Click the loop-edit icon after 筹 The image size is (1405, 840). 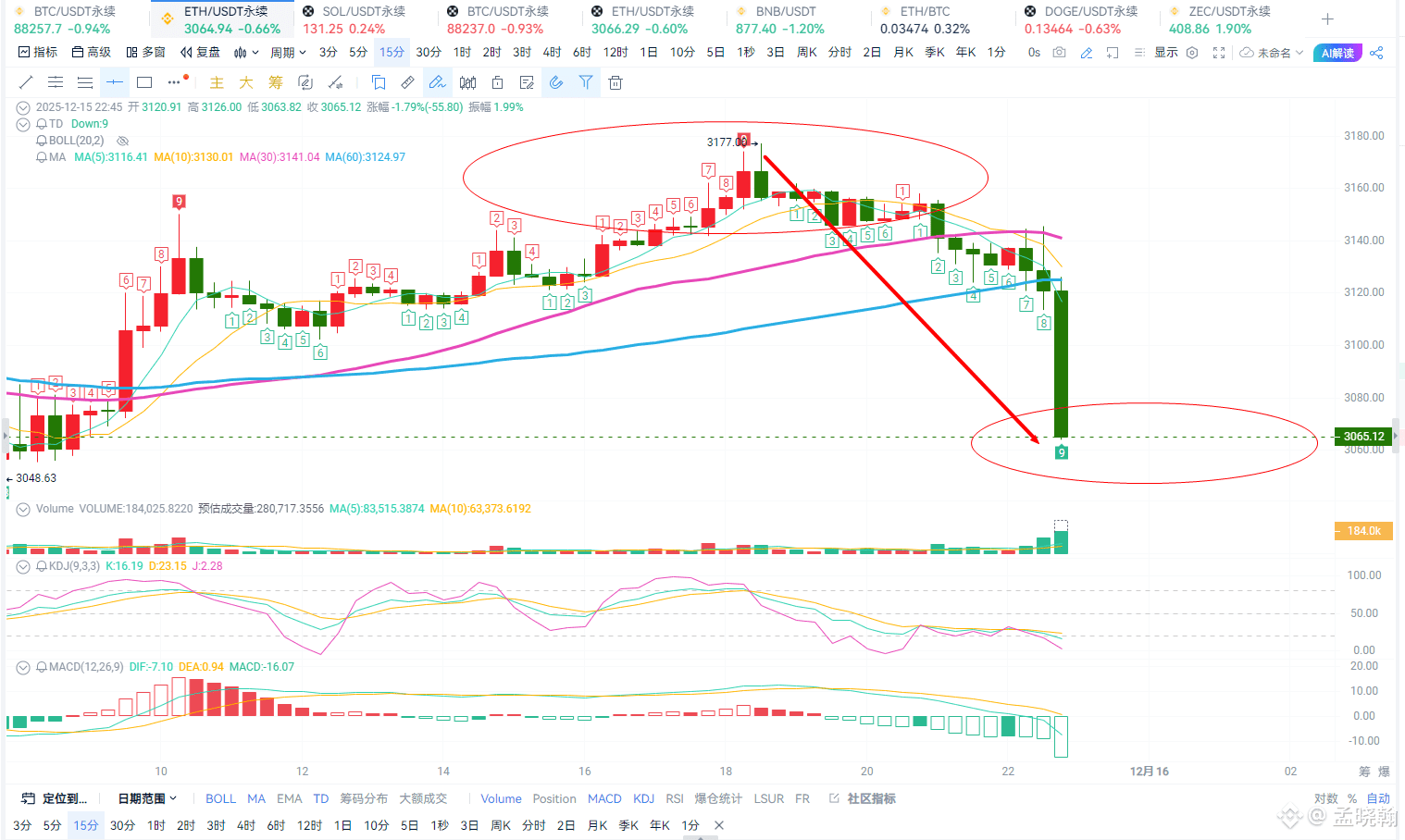[305, 82]
